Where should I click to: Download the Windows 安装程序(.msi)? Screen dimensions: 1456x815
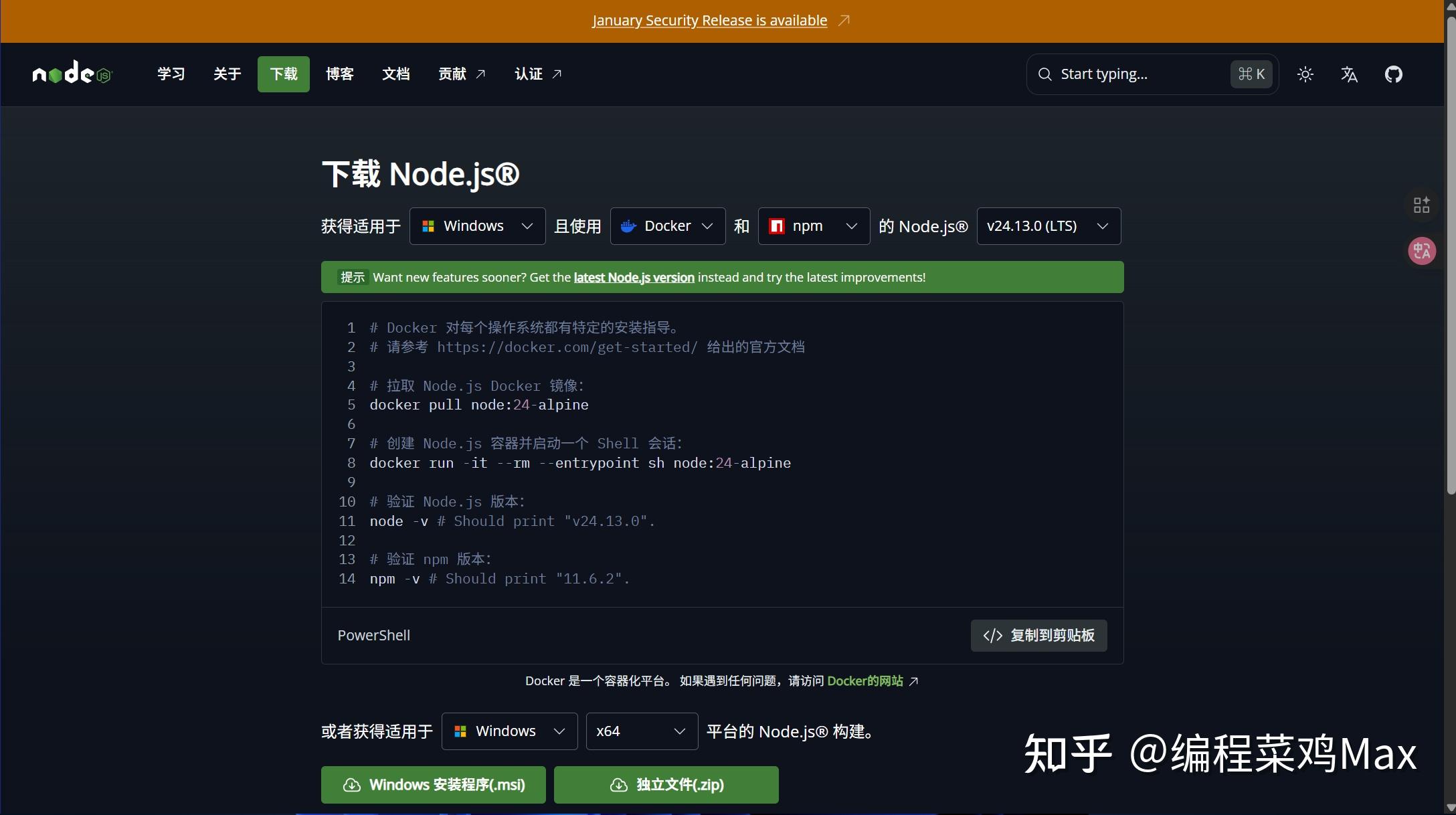pos(433,784)
